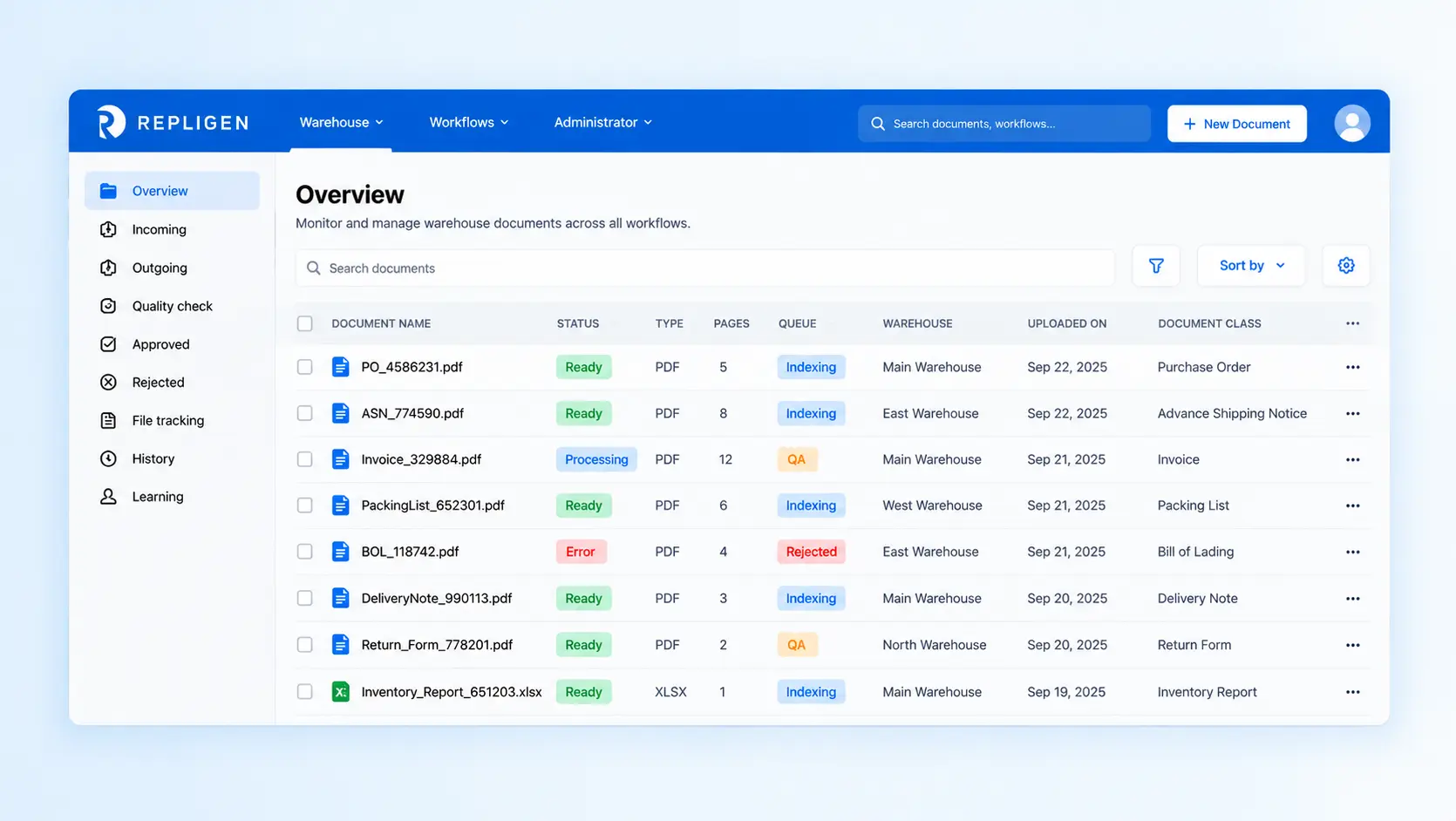Click the Outgoing sidebar icon

(x=108, y=268)
